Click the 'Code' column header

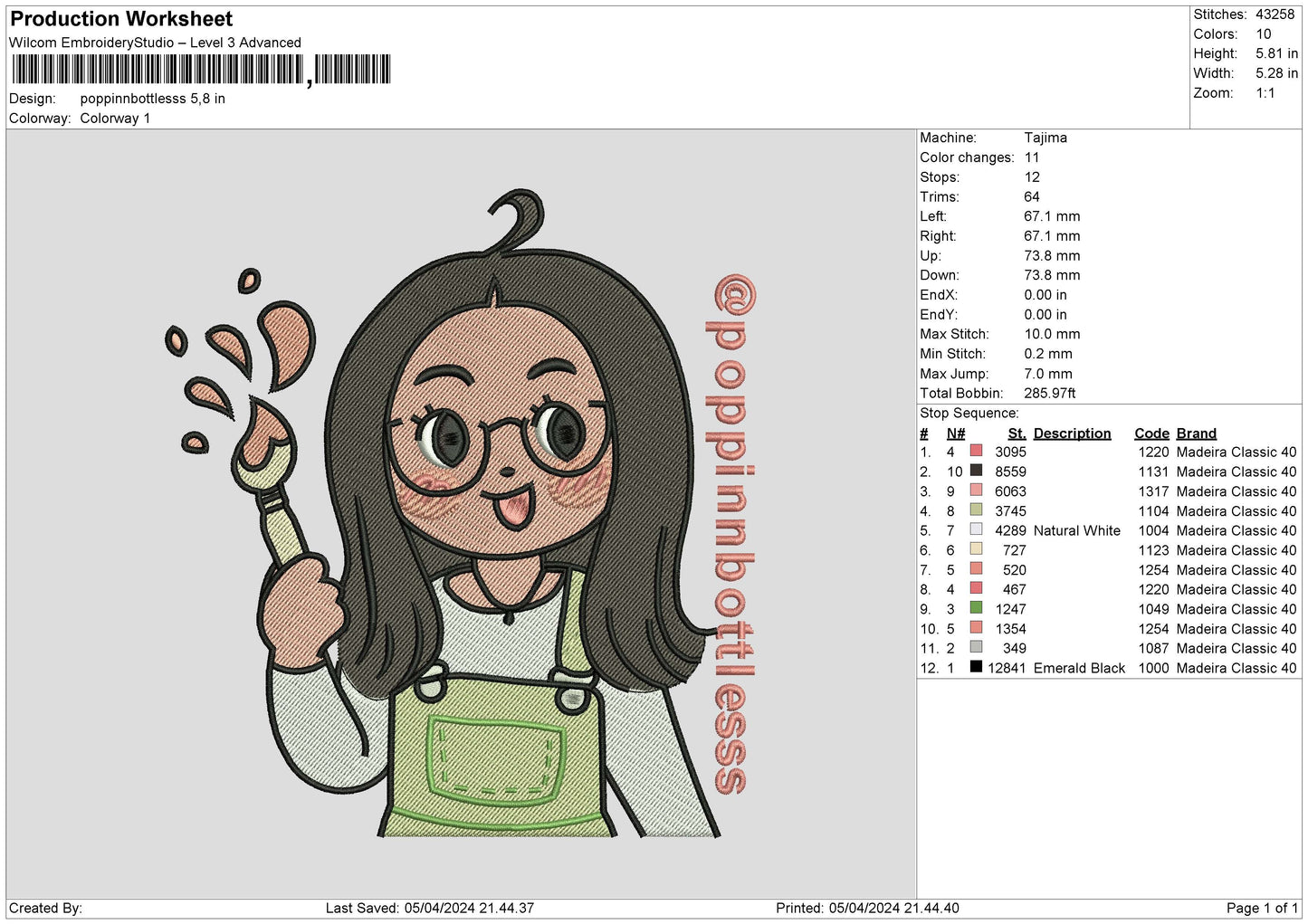pos(1151,433)
